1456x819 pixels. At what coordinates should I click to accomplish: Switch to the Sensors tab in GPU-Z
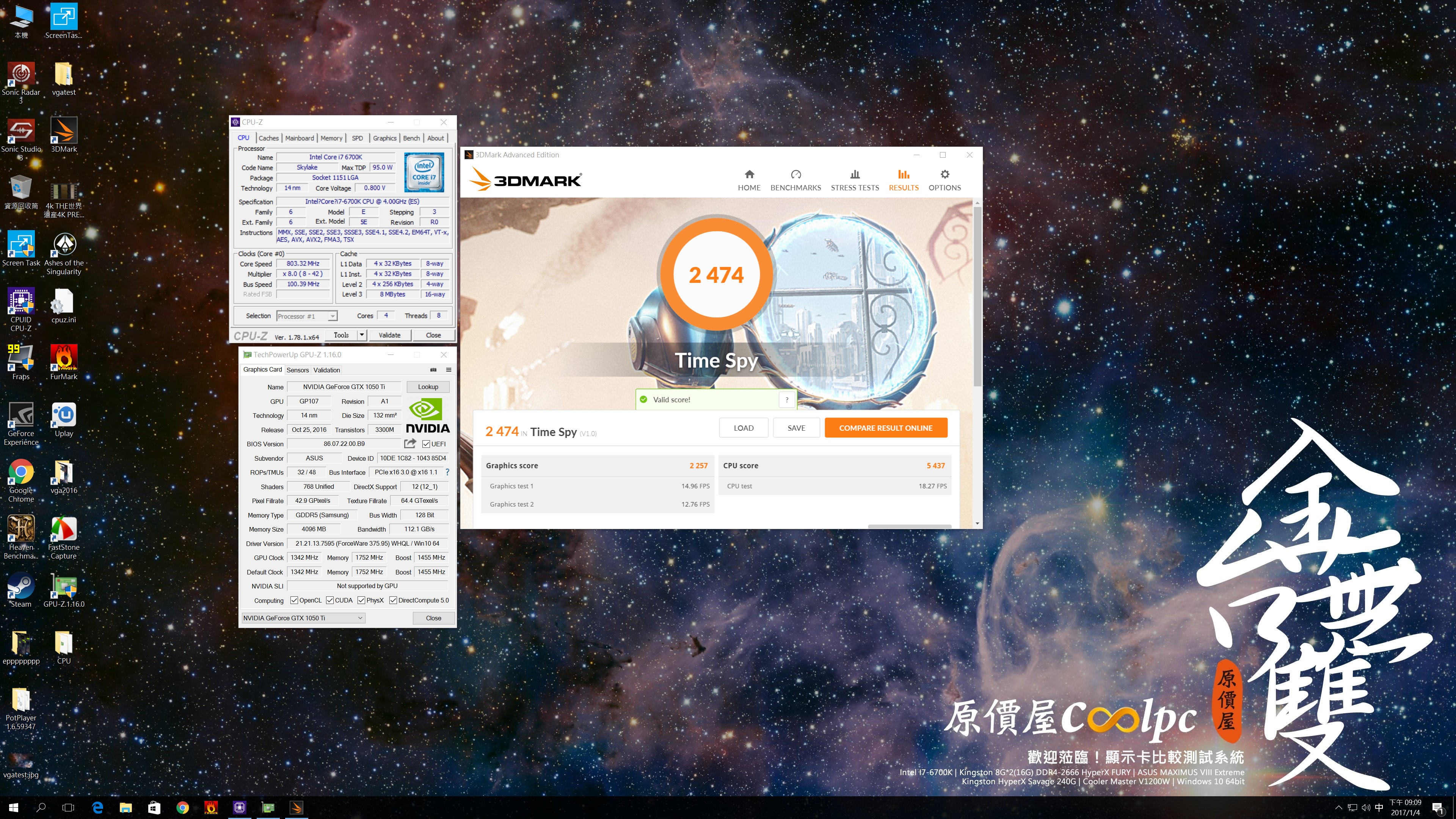pyautogui.click(x=297, y=370)
